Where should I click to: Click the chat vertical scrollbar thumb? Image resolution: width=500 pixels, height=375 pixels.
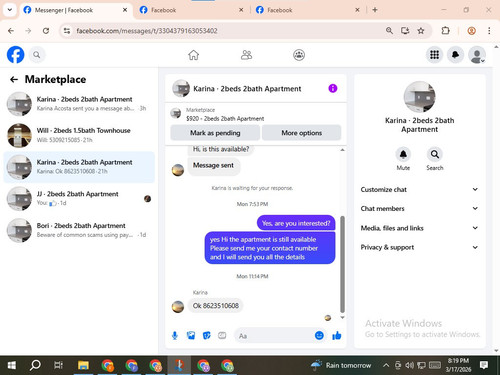(x=342, y=264)
